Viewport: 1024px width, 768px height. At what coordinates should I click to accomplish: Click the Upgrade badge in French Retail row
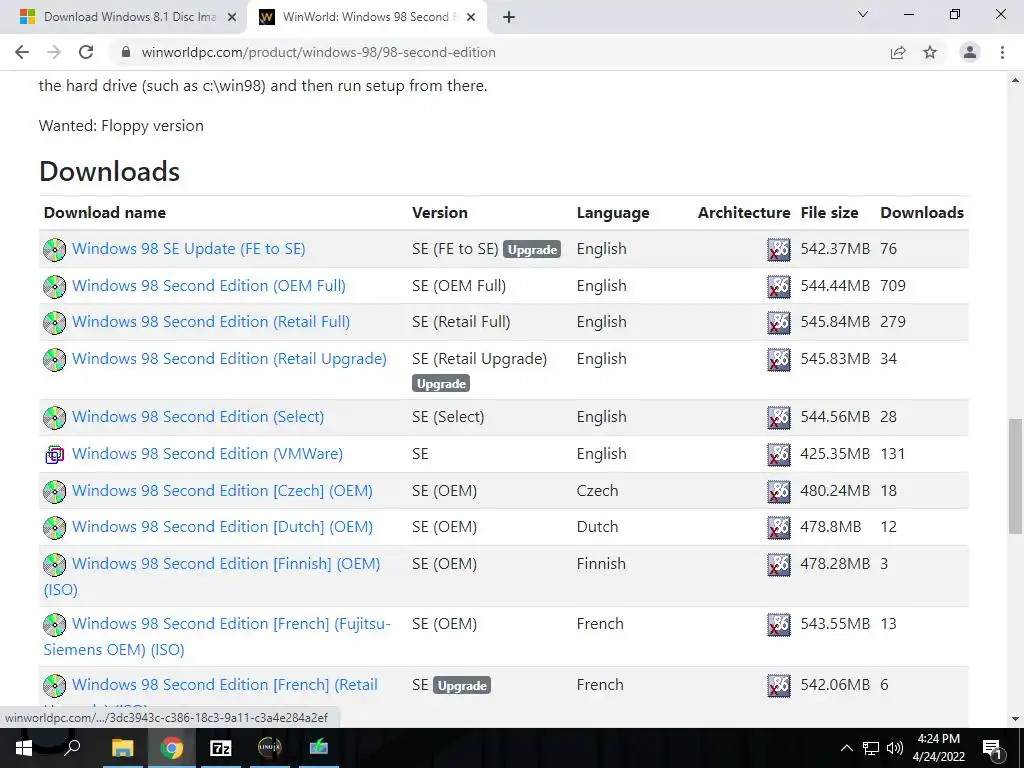tap(462, 685)
